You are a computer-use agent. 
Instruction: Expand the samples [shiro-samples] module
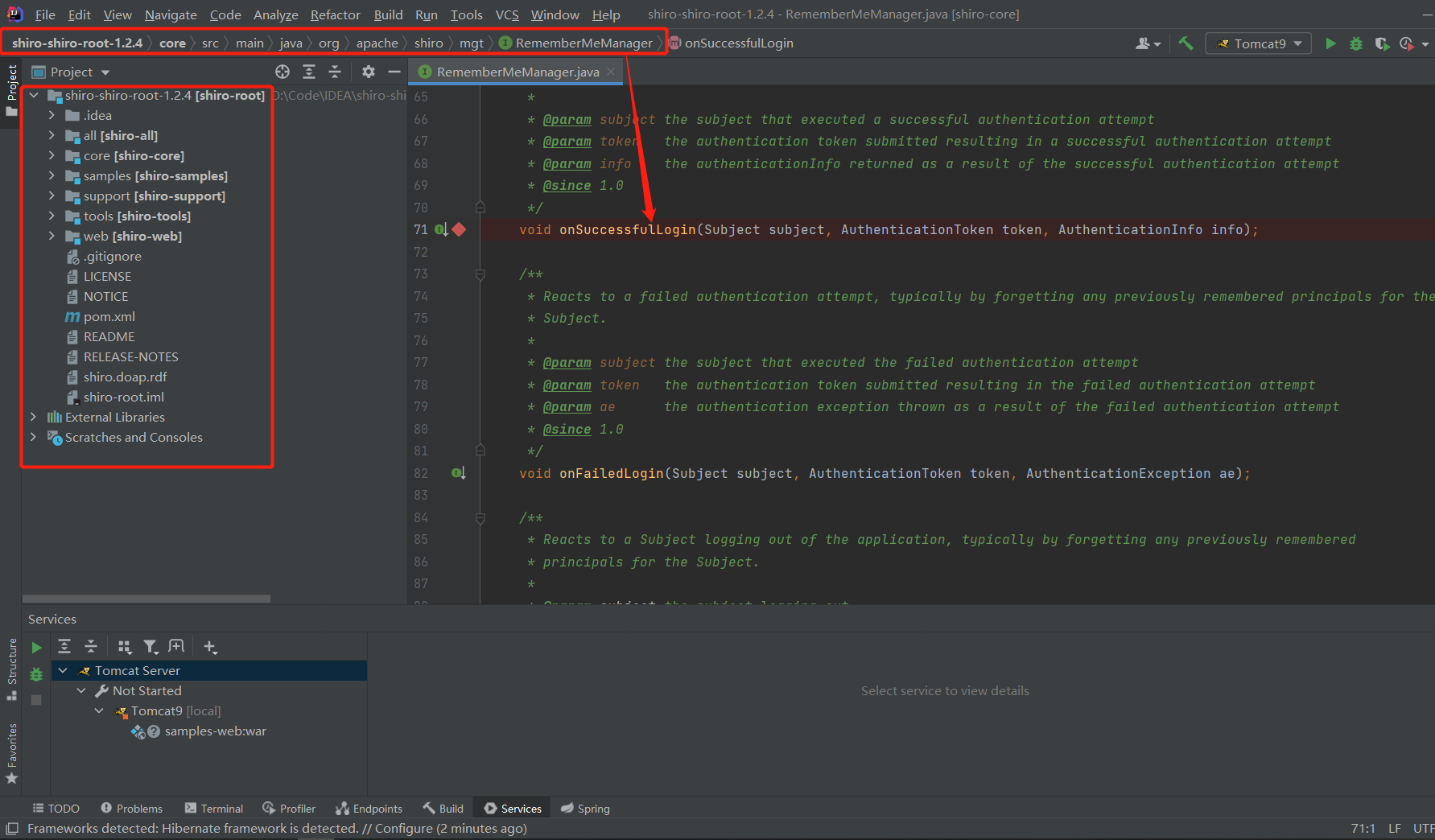(x=52, y=175)
